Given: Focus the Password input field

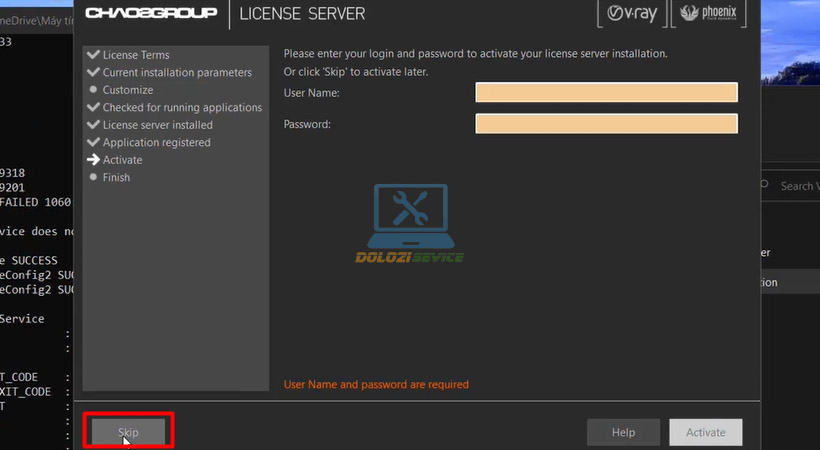Looking at the screenshot, I should 606,124.
